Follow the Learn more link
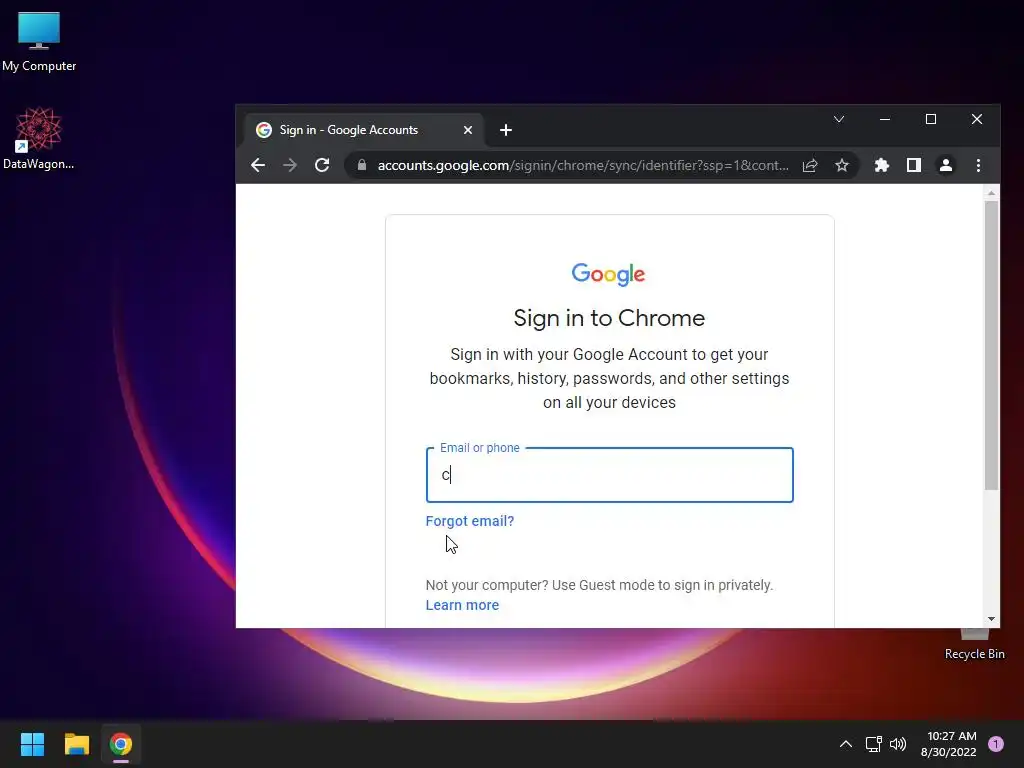Screen dimensions: 1024x768 pos(462,605)
